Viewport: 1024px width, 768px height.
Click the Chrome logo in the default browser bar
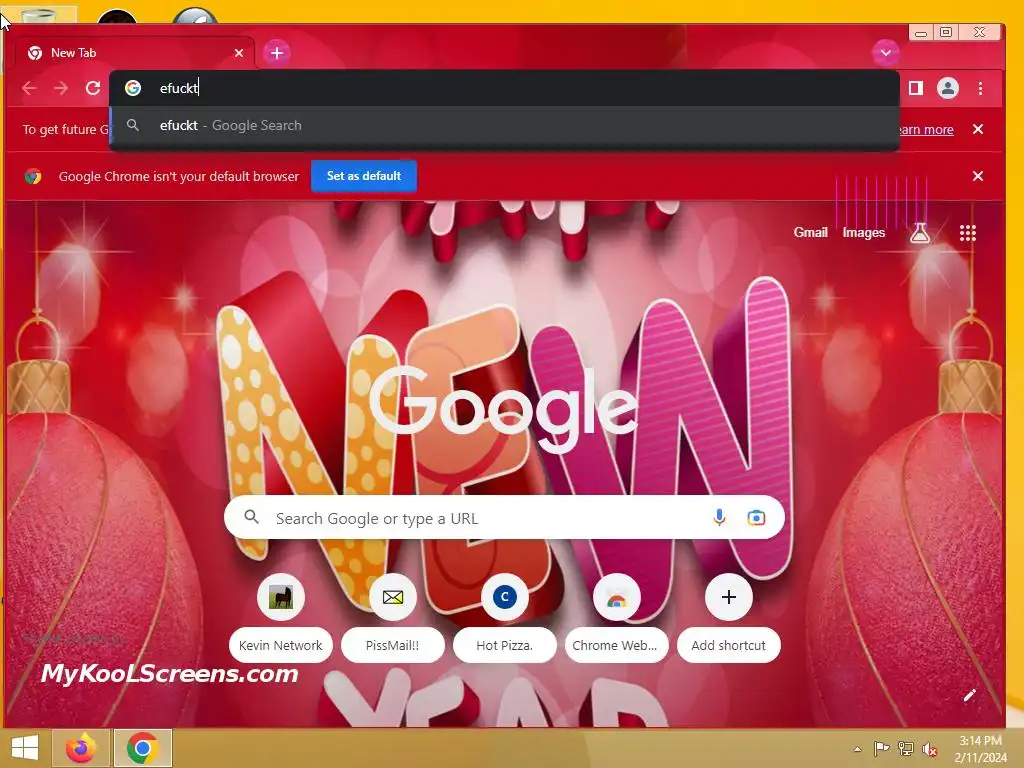33,176
